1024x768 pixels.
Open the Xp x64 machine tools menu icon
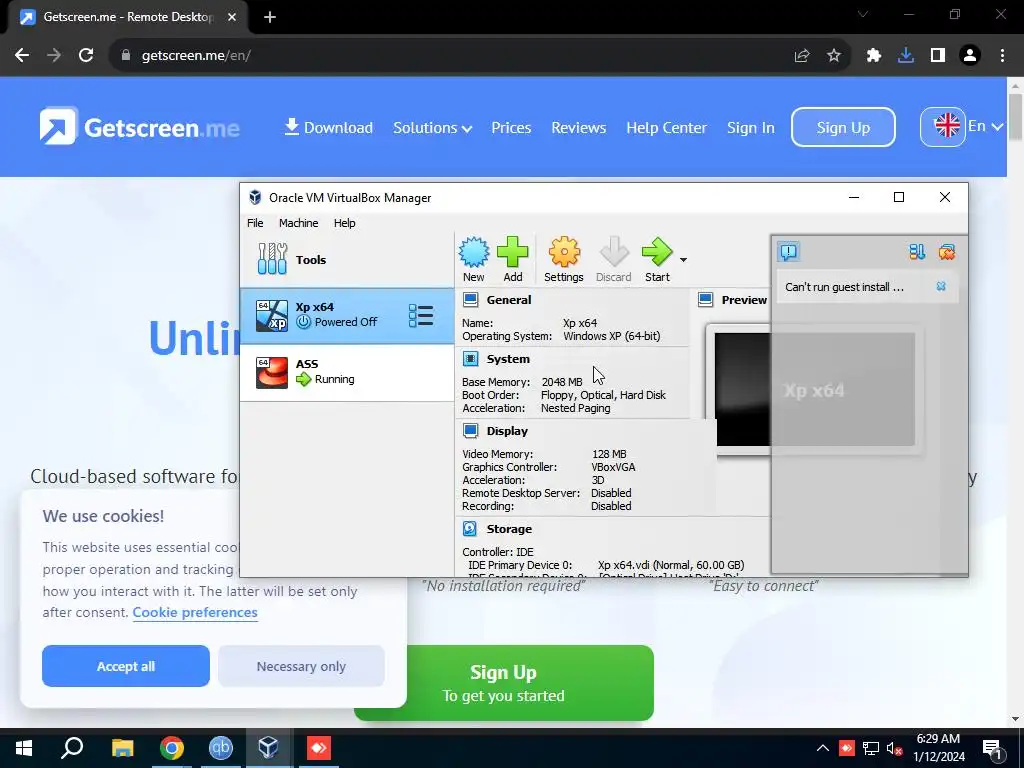point(421,315)
